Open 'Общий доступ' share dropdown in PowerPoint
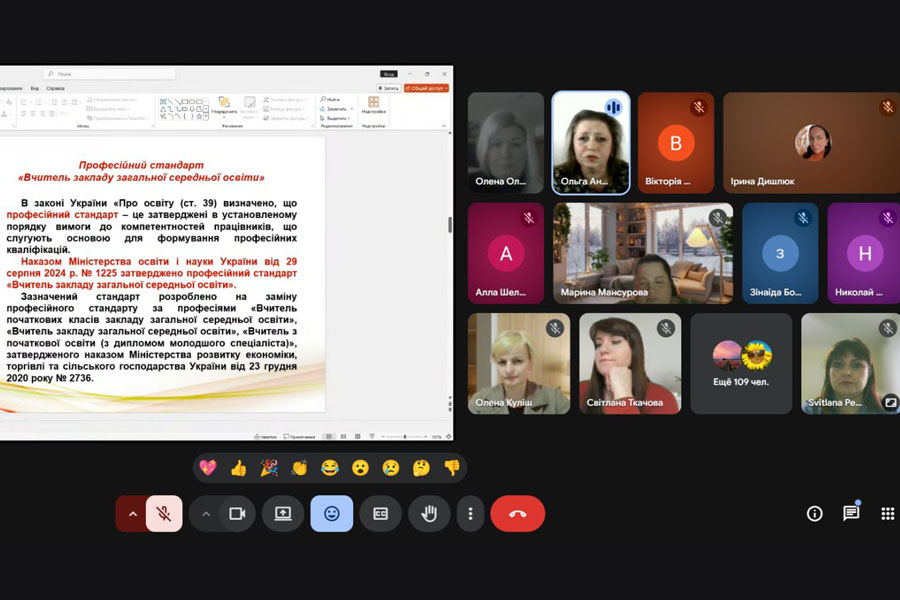This screenshot has height=600, width=900. coord(426,88)
